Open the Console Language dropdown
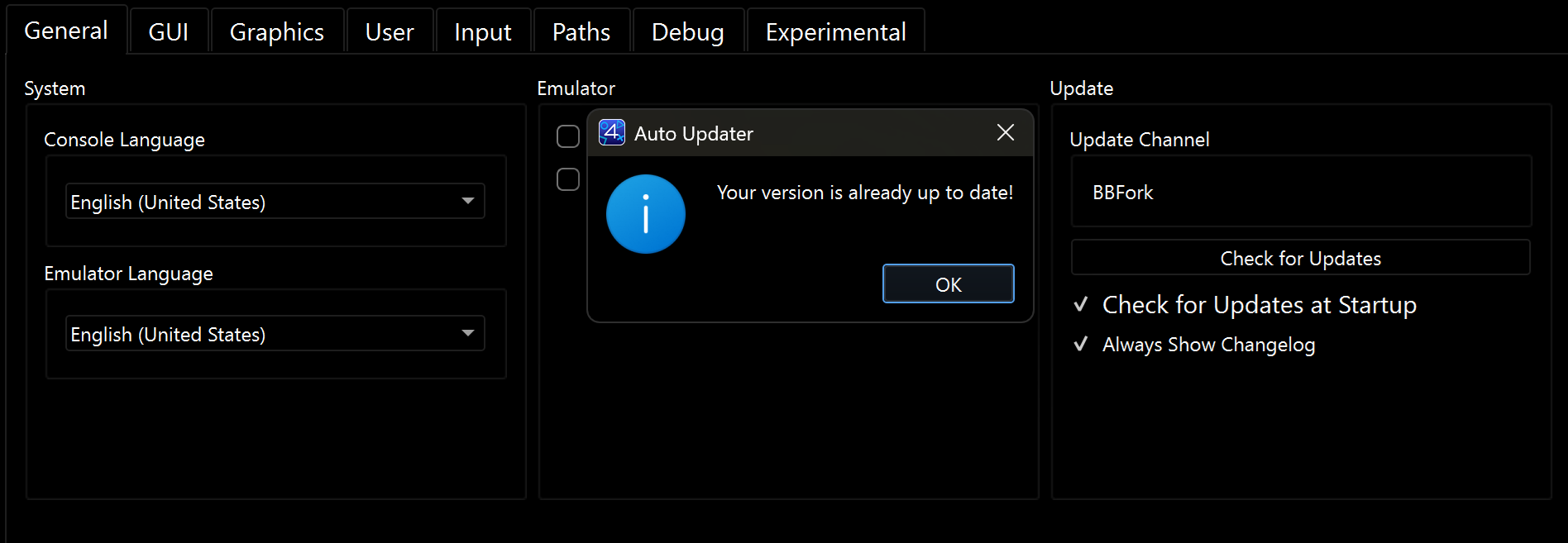 (x=275, y=202)
